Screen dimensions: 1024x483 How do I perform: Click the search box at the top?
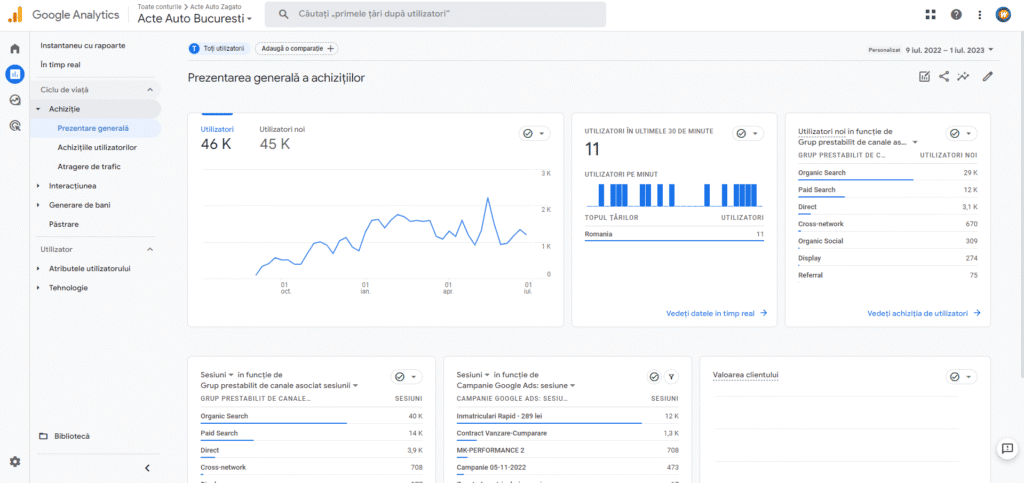[x=435, y=14]
